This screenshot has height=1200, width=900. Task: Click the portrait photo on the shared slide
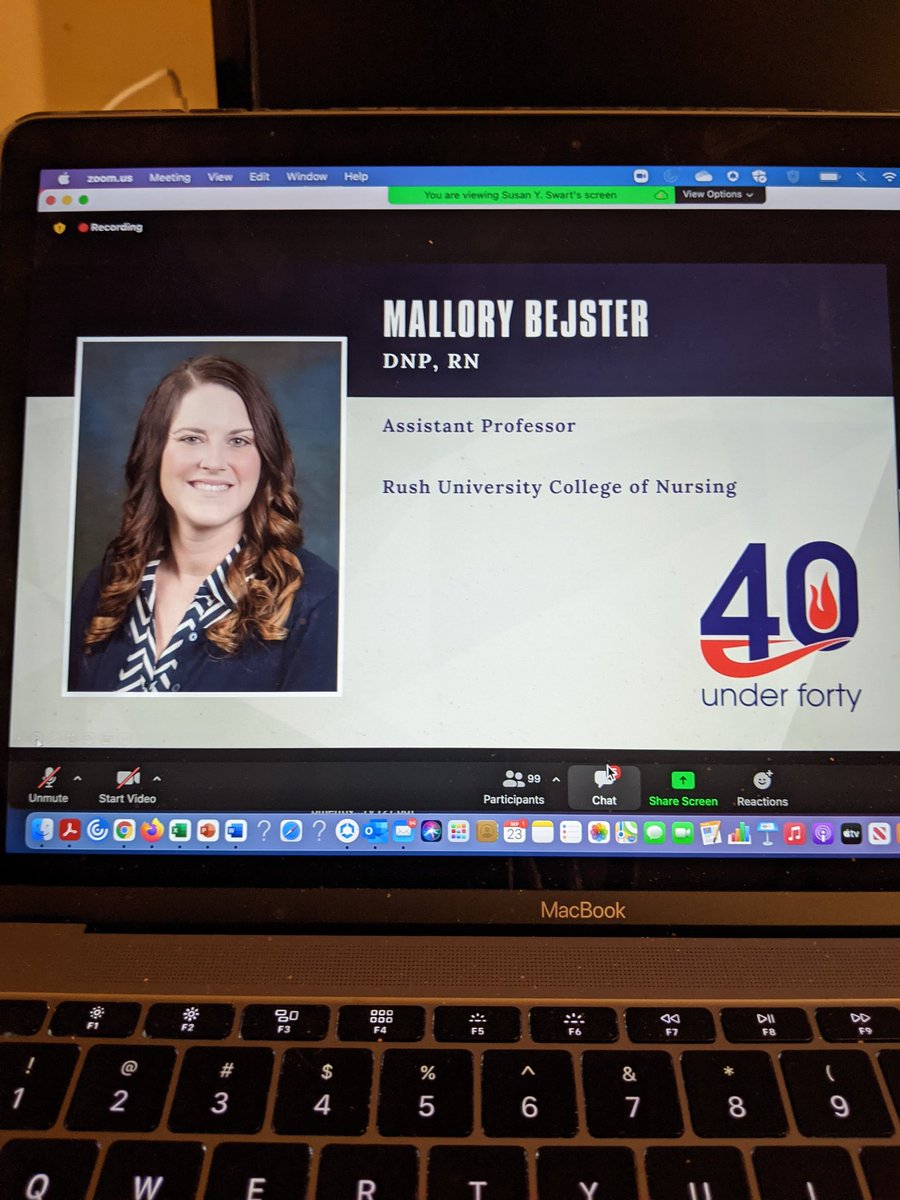click(205, 516)
